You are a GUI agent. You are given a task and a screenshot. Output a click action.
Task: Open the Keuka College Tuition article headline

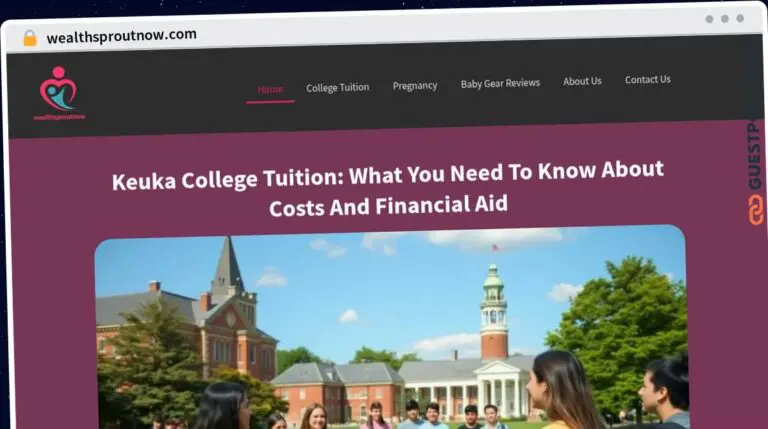pos(388,189)
